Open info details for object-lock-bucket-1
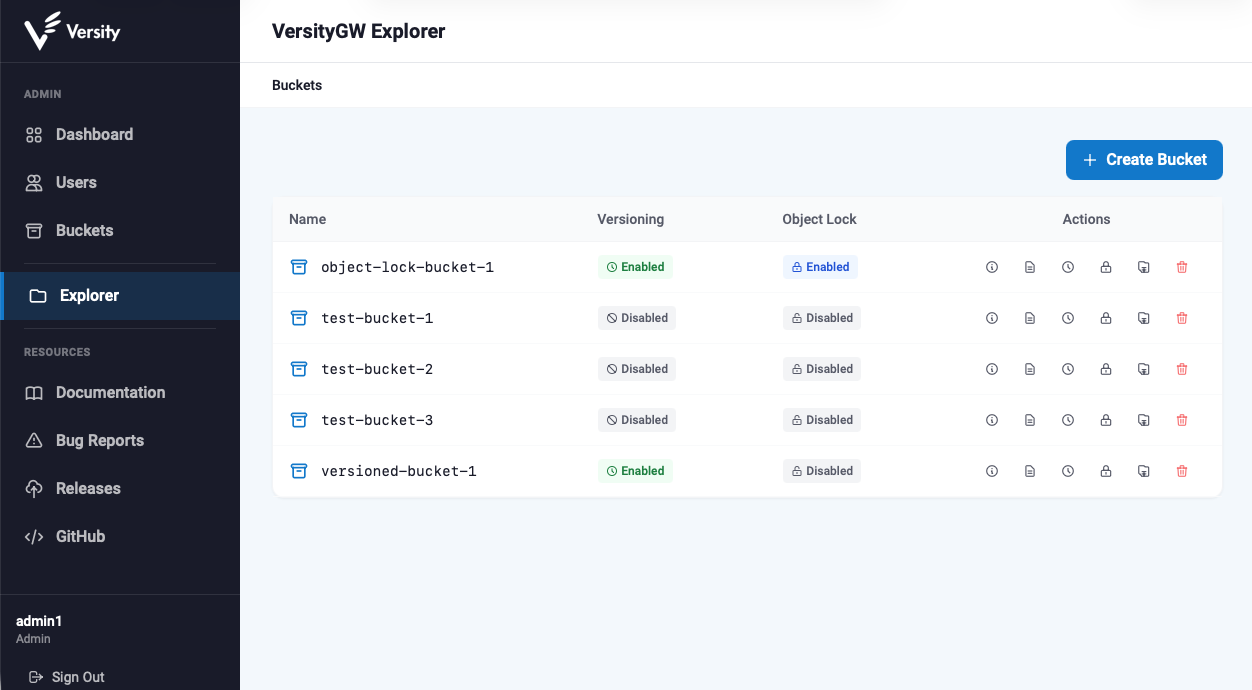 pos(992,267)
